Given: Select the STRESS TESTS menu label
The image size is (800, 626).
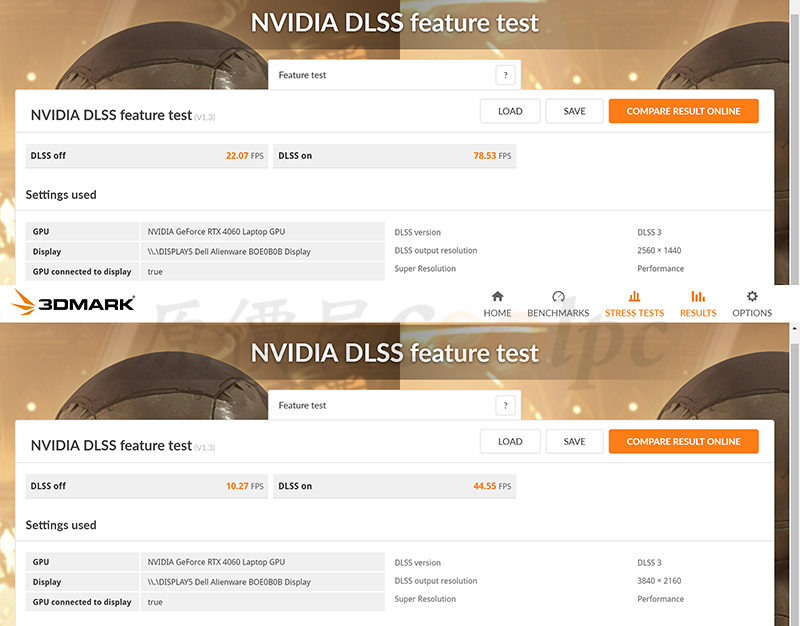Looking at the screenshot, I should coord(634,313).
